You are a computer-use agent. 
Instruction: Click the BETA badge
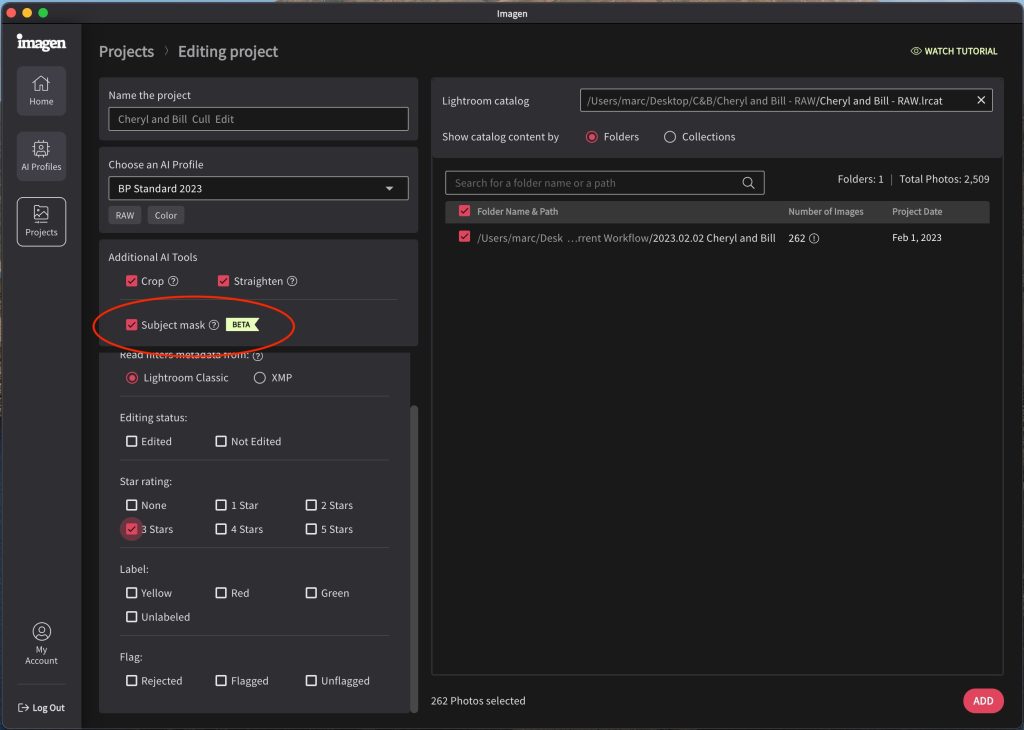click(x=242, y=325)
